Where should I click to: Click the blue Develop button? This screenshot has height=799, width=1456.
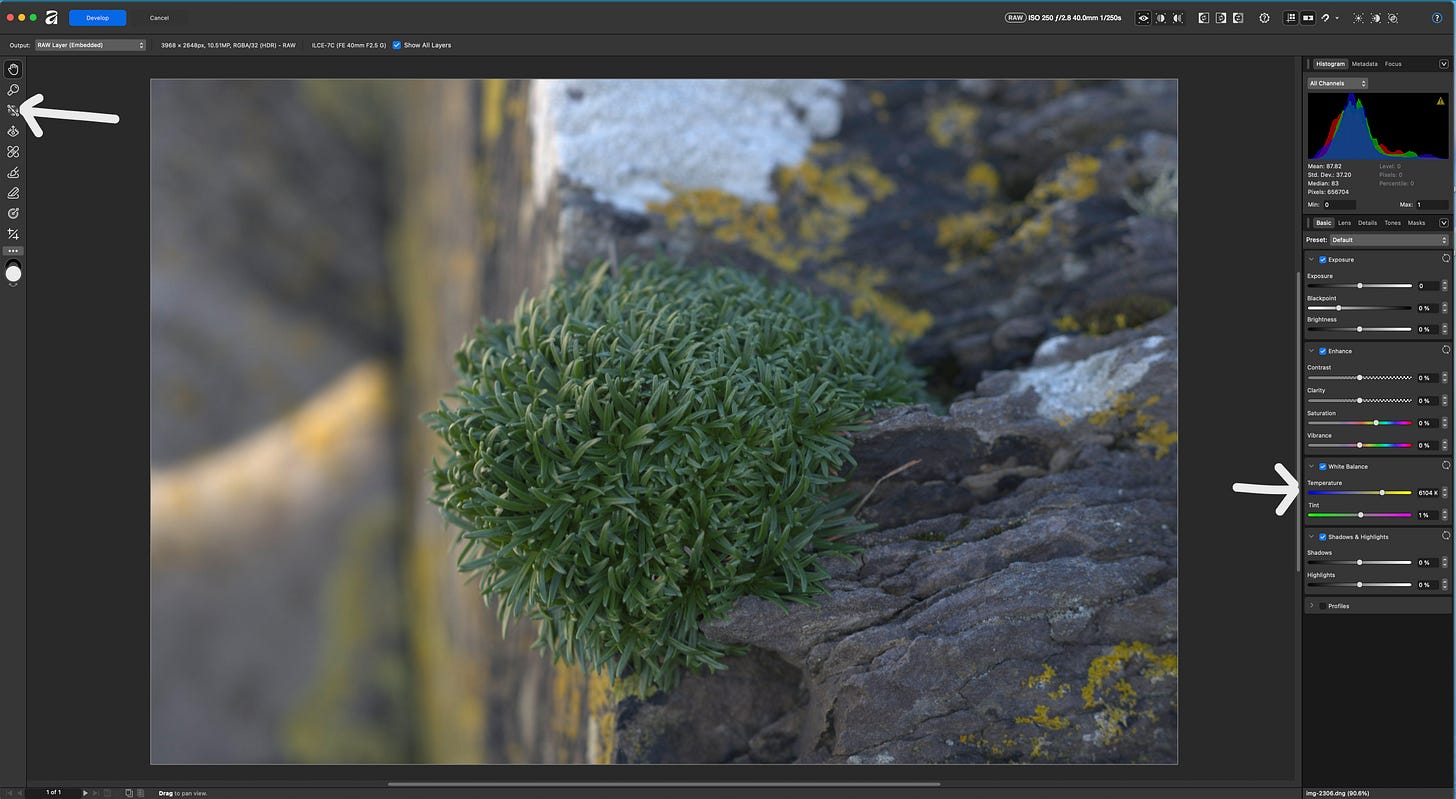point(98,18)
